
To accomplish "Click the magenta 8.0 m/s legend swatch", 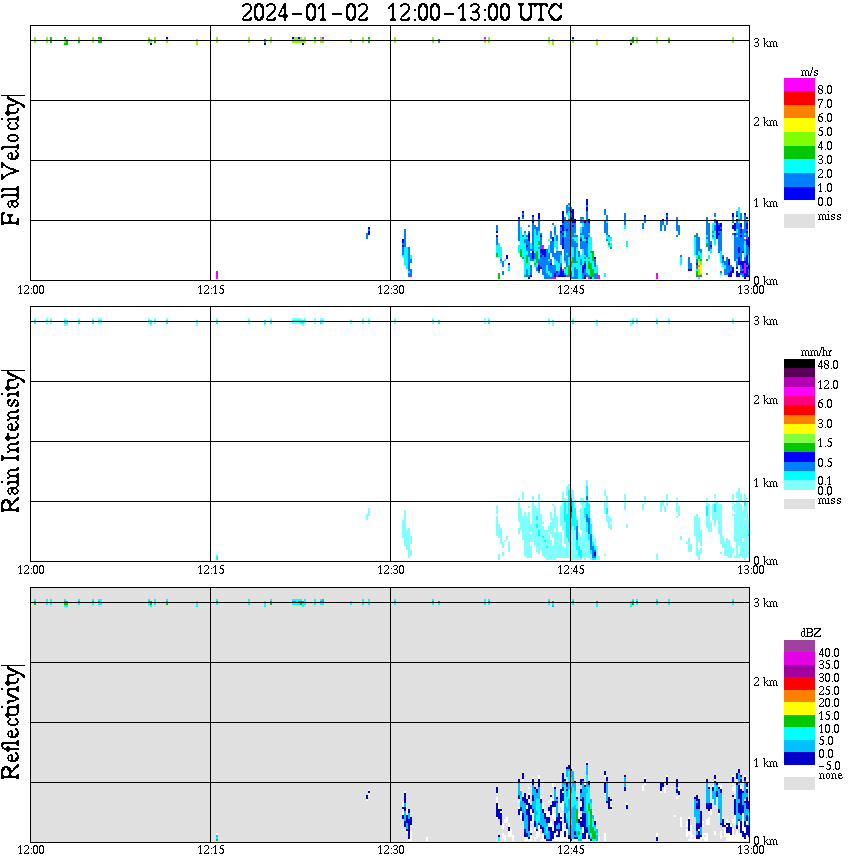I will [799, 85].
